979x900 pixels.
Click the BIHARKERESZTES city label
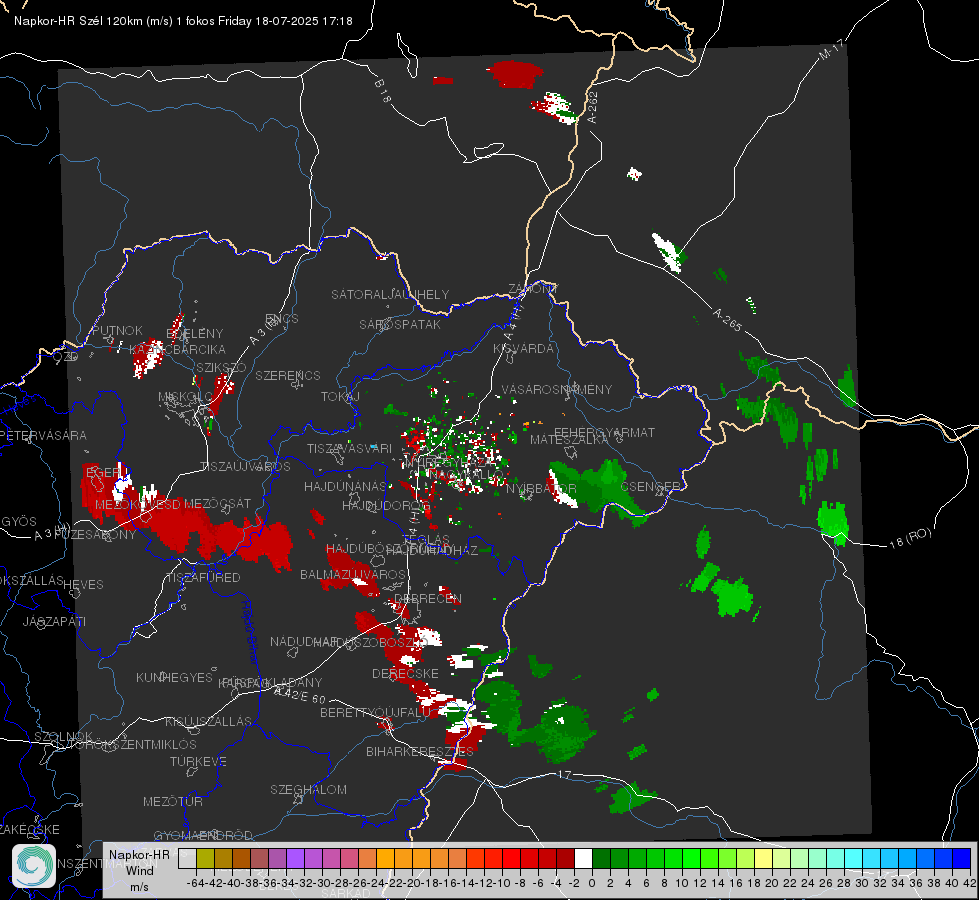pyautogui.click(x=420, y=751)
